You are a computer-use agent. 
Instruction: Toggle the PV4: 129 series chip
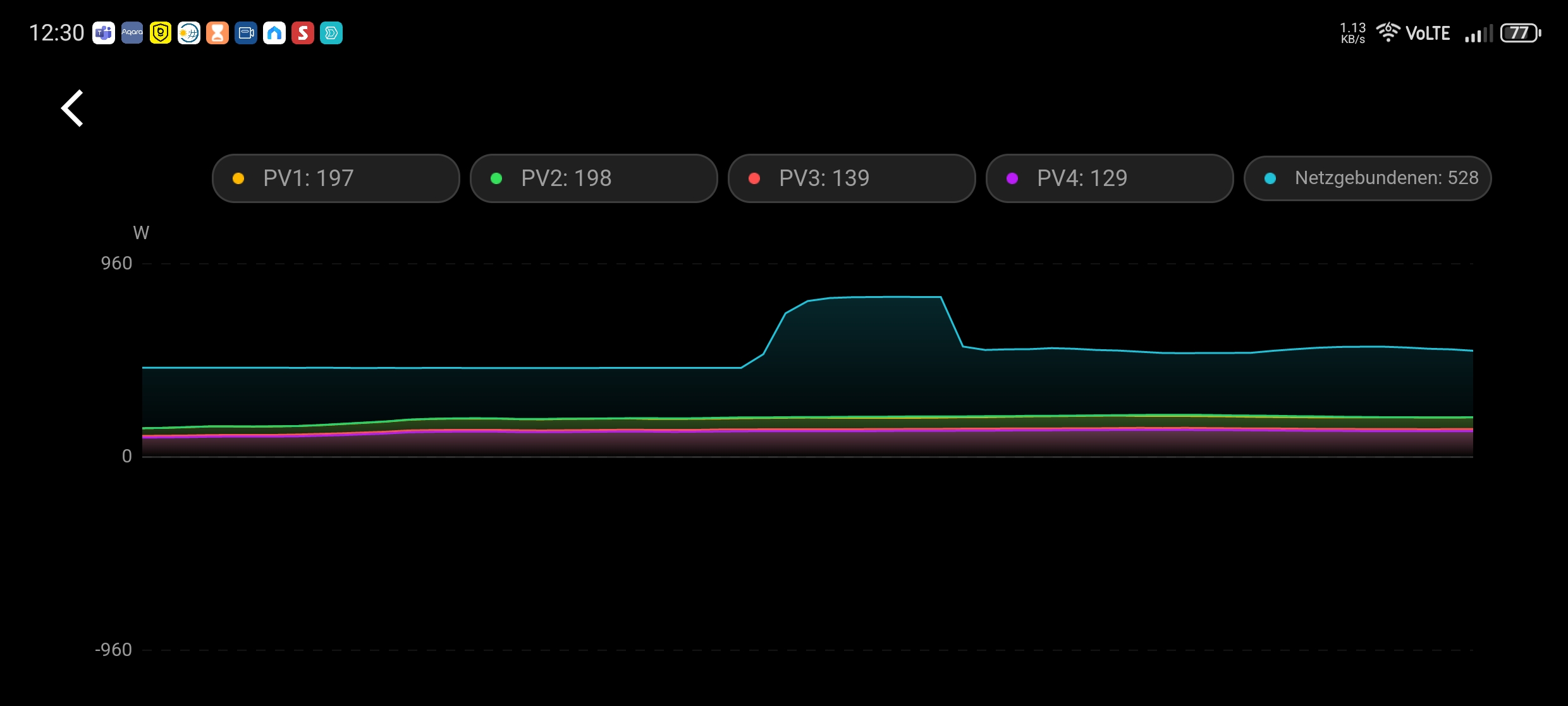1110,178
